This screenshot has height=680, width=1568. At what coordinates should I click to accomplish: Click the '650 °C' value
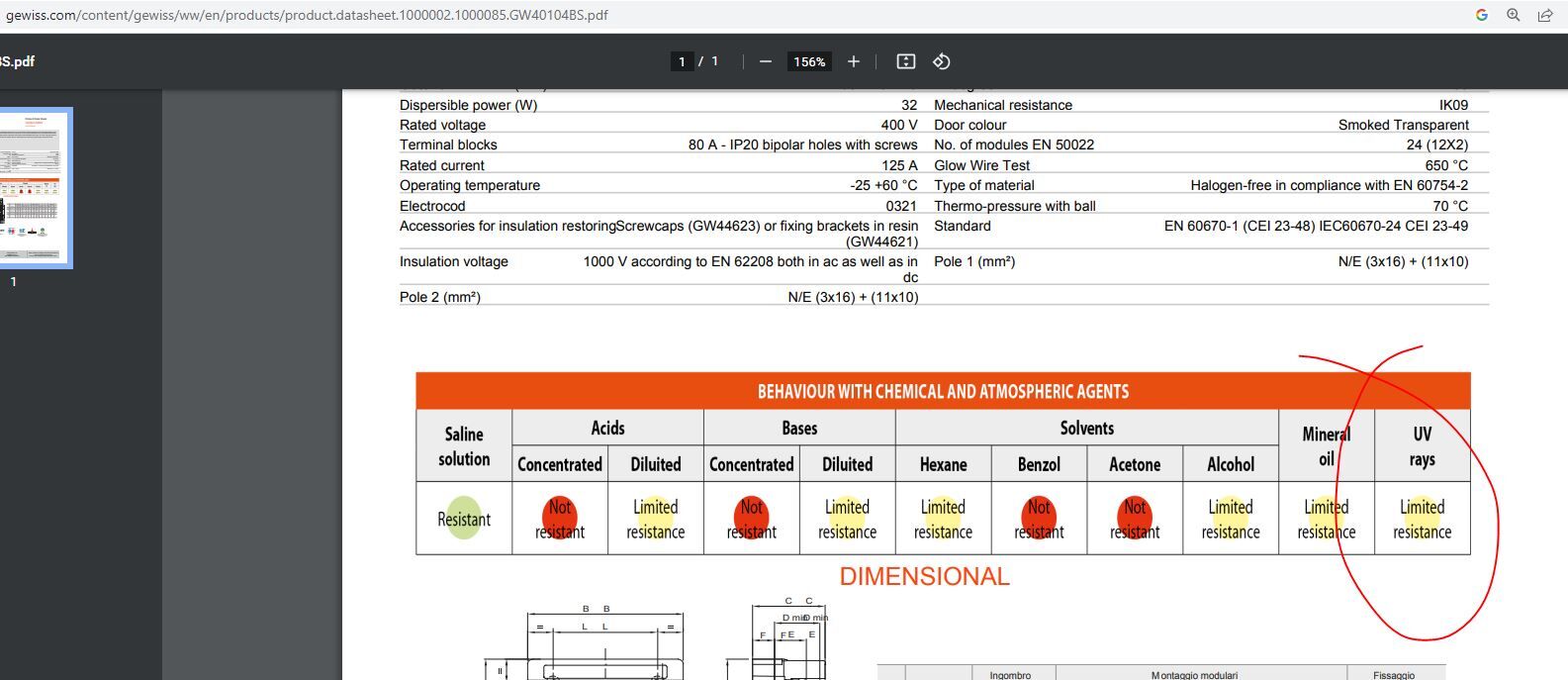point(1446,165)
